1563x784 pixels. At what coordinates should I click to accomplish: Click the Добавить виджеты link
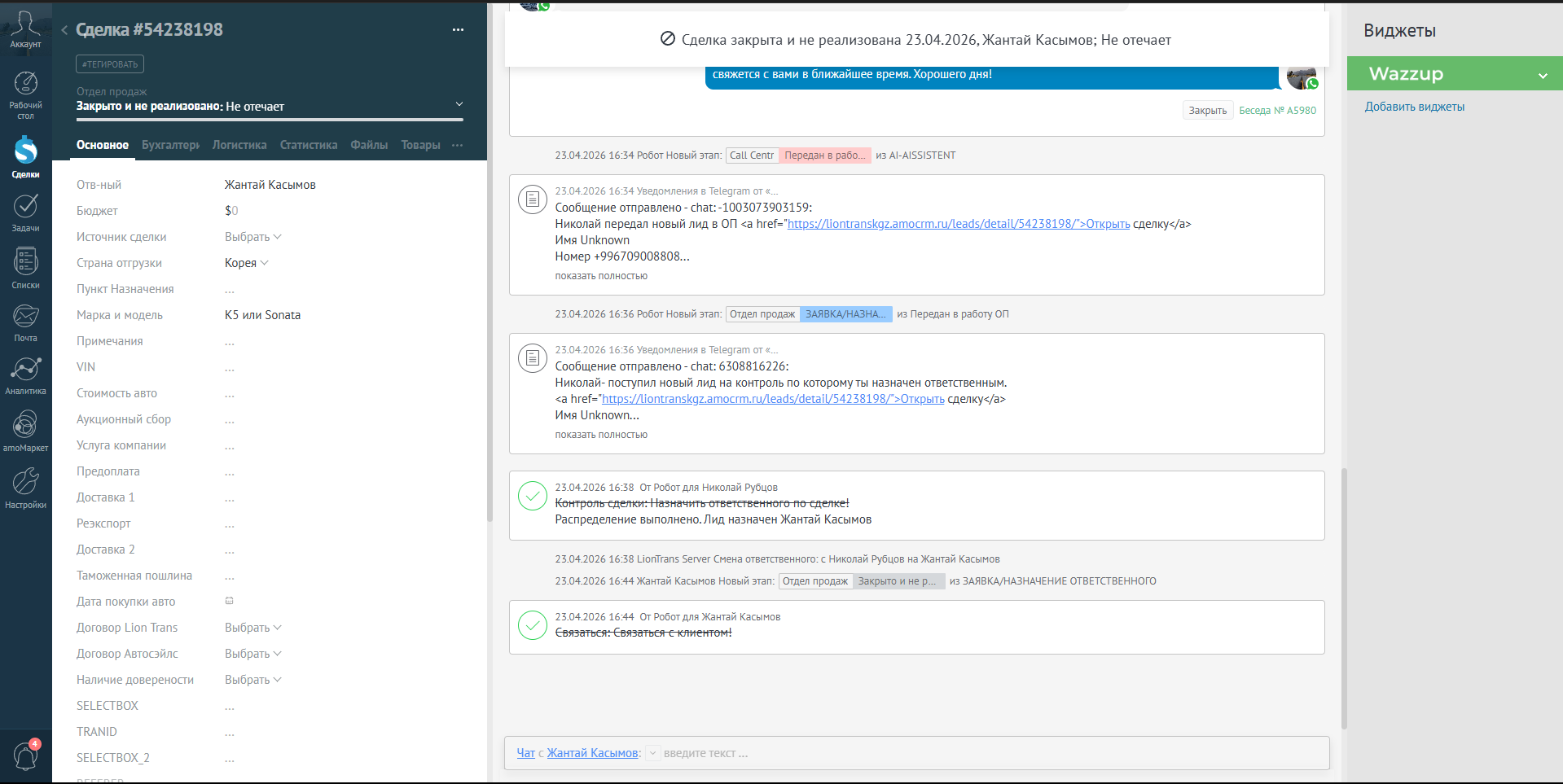pyautogui.click(x=1415, y=107)
